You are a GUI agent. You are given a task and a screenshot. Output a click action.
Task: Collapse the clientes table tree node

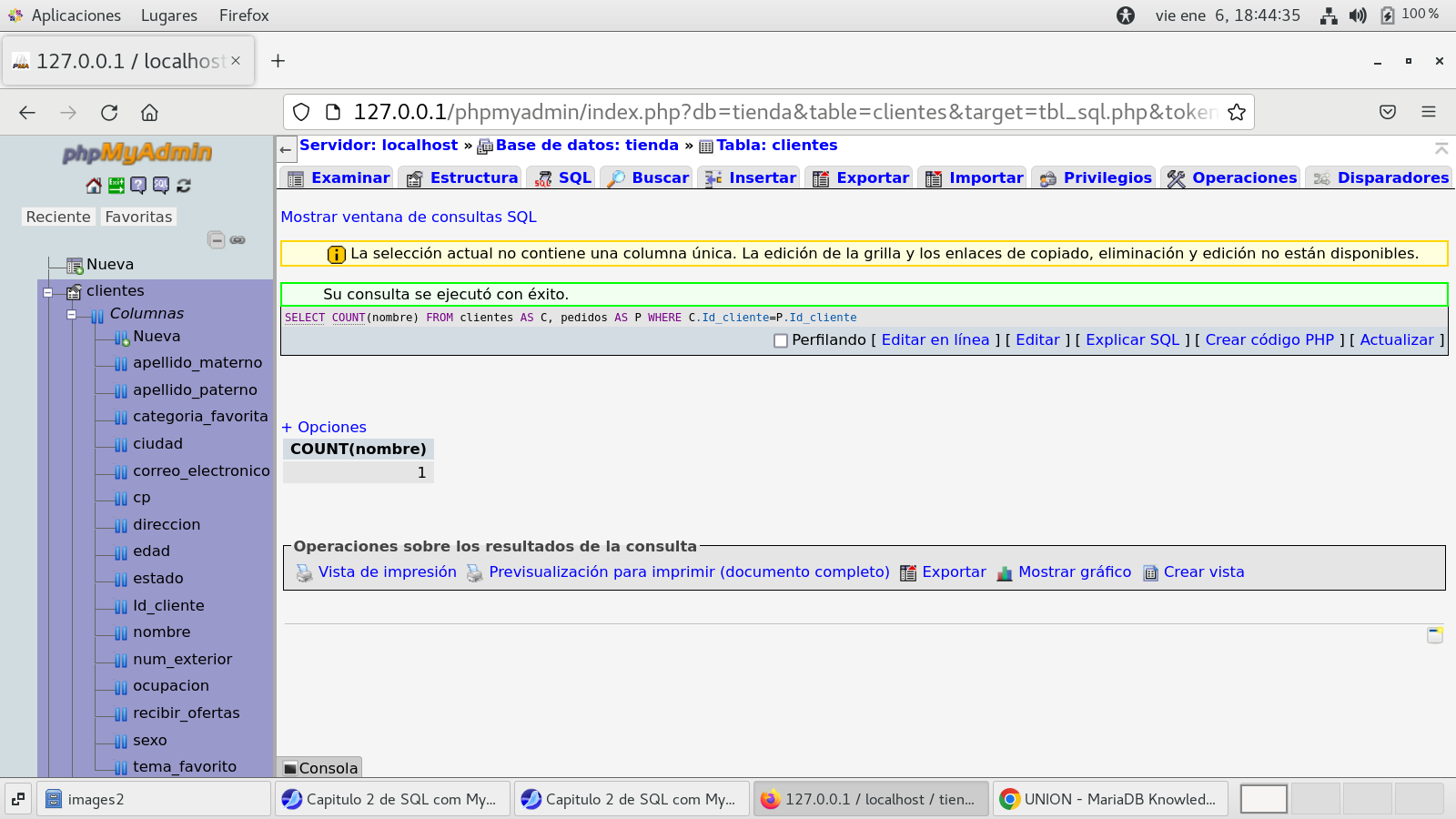tap(48, 292)
